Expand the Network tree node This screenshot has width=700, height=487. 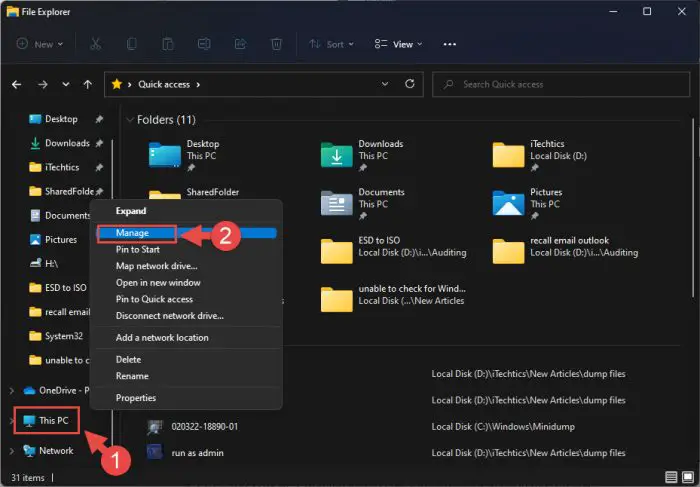[11, 451]
